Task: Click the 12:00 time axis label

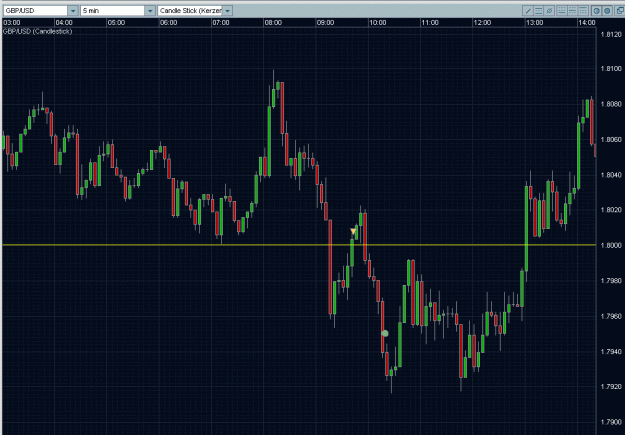Action: (x=482, y=23)
